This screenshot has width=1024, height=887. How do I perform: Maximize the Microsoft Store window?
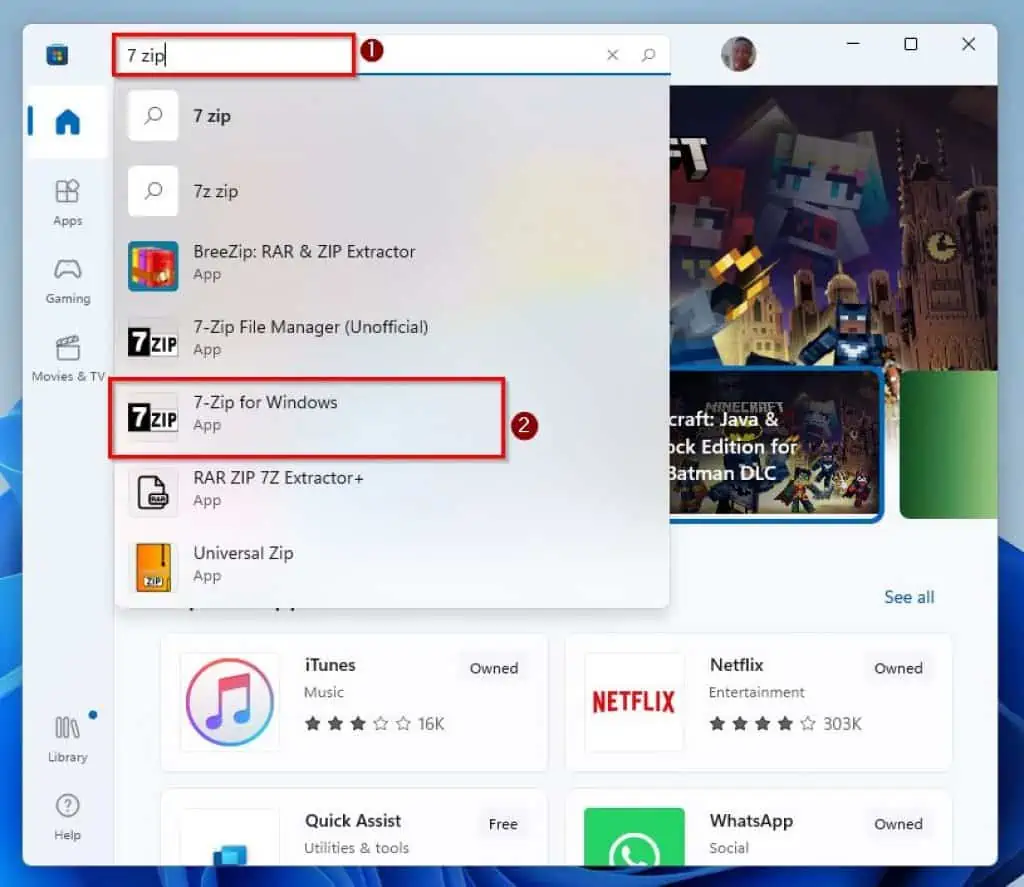click(910, 44)
